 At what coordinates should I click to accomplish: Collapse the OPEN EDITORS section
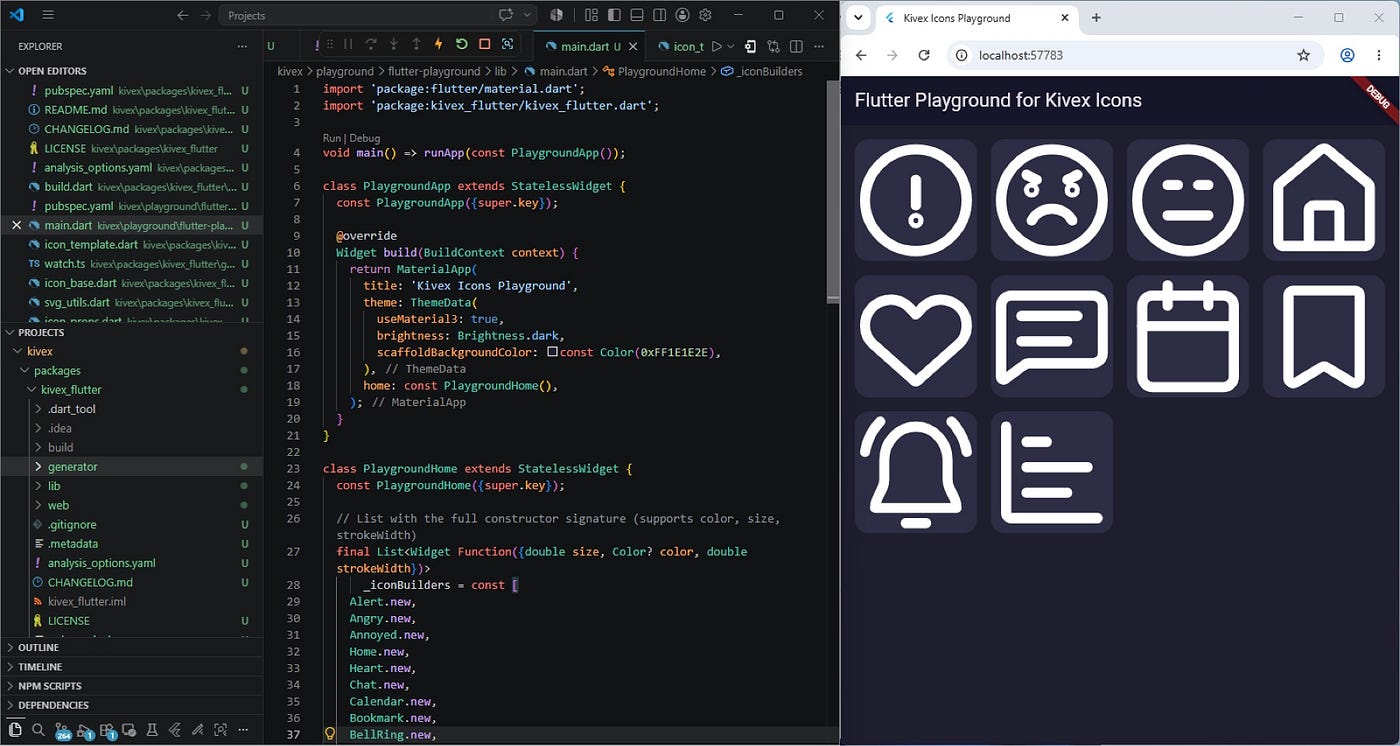(131, 71)
